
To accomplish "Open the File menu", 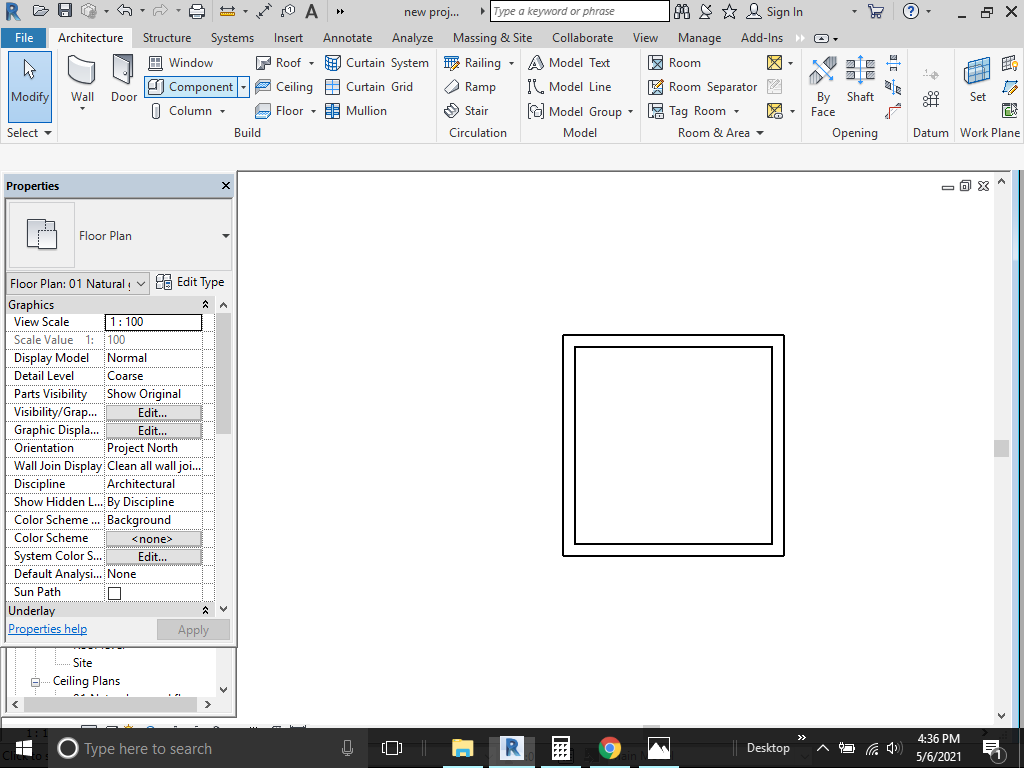I will [x=24, y=38].
